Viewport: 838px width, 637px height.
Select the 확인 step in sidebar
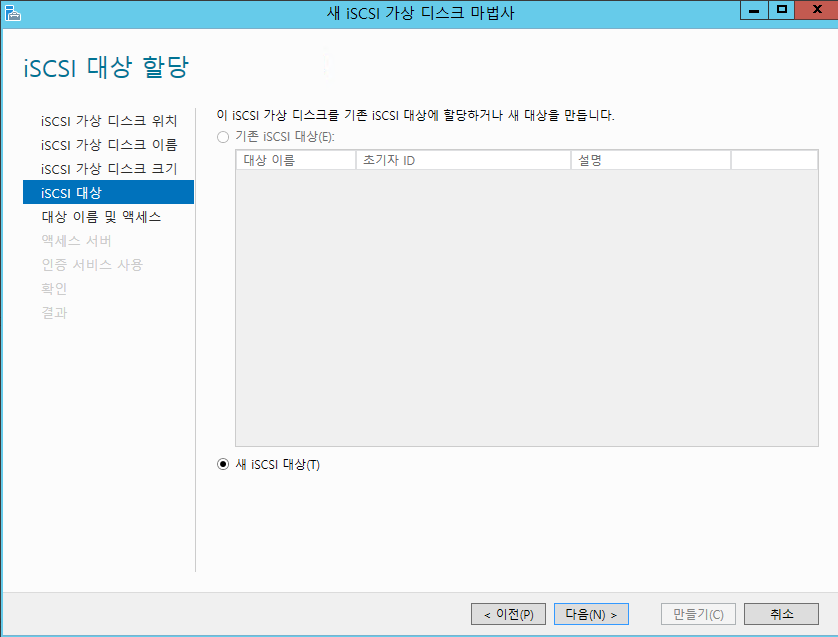tap(55, 289)
